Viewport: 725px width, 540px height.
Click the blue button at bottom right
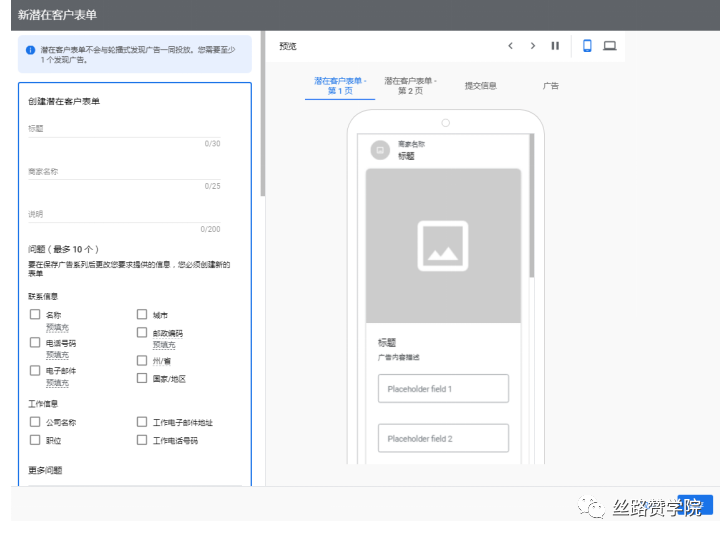click(x=695, y=504)
